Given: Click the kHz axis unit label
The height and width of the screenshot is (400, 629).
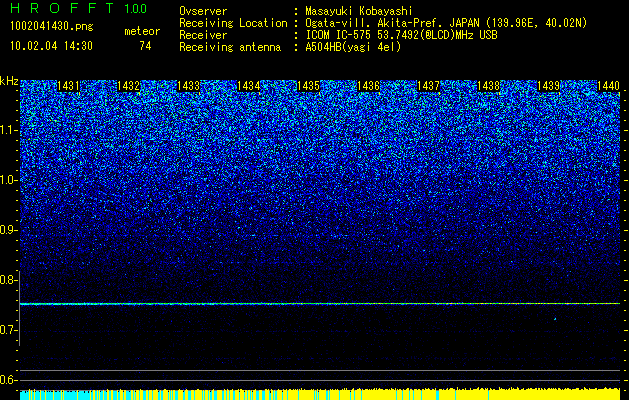Looking at the screenshot, I should [9, 81].
